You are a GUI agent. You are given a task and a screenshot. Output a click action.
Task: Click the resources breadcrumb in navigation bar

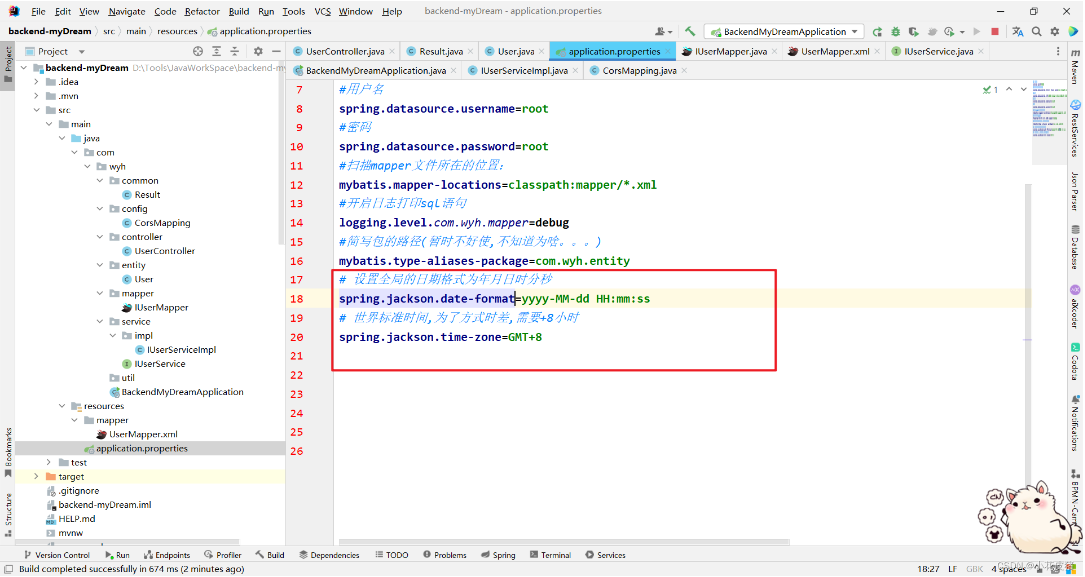[x=177, y=31]
